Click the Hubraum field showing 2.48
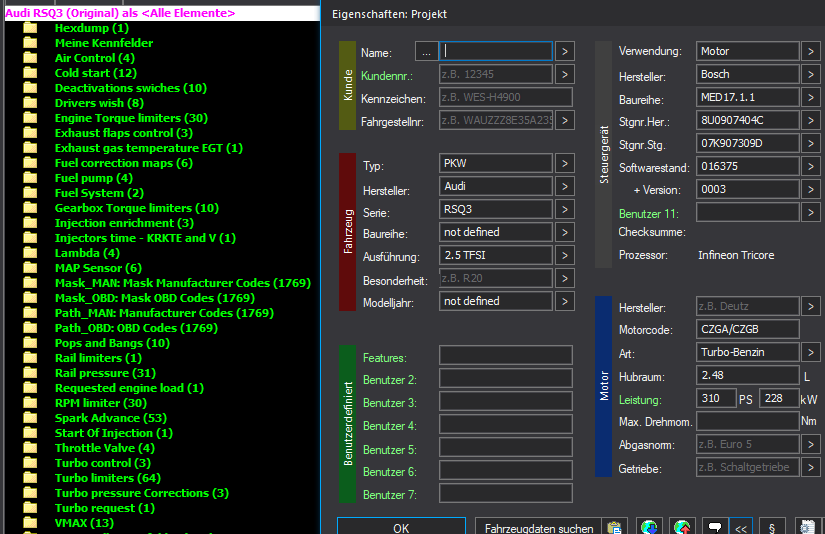825x534 pixels. (x=747, y=375)
